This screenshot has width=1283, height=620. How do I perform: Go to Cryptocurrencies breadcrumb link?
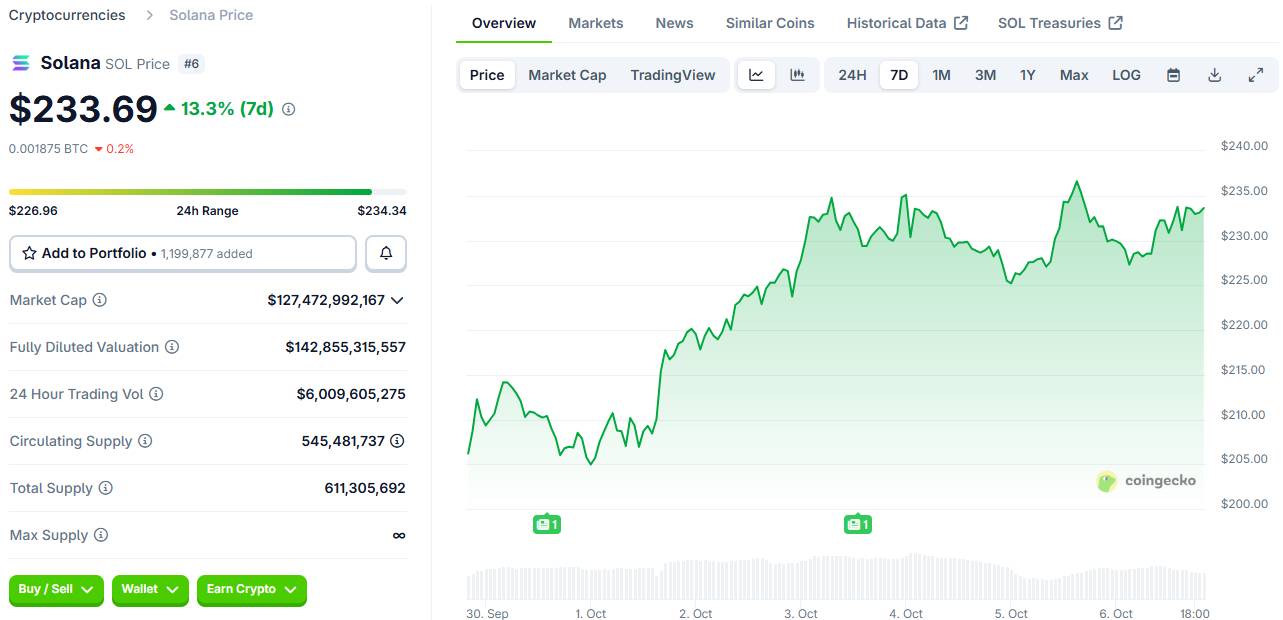tap(67, 15)
